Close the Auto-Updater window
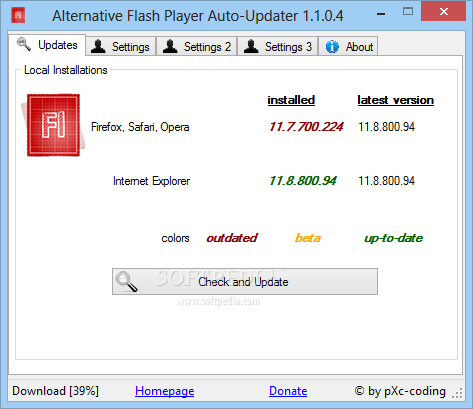 click(x=444, y=11)
